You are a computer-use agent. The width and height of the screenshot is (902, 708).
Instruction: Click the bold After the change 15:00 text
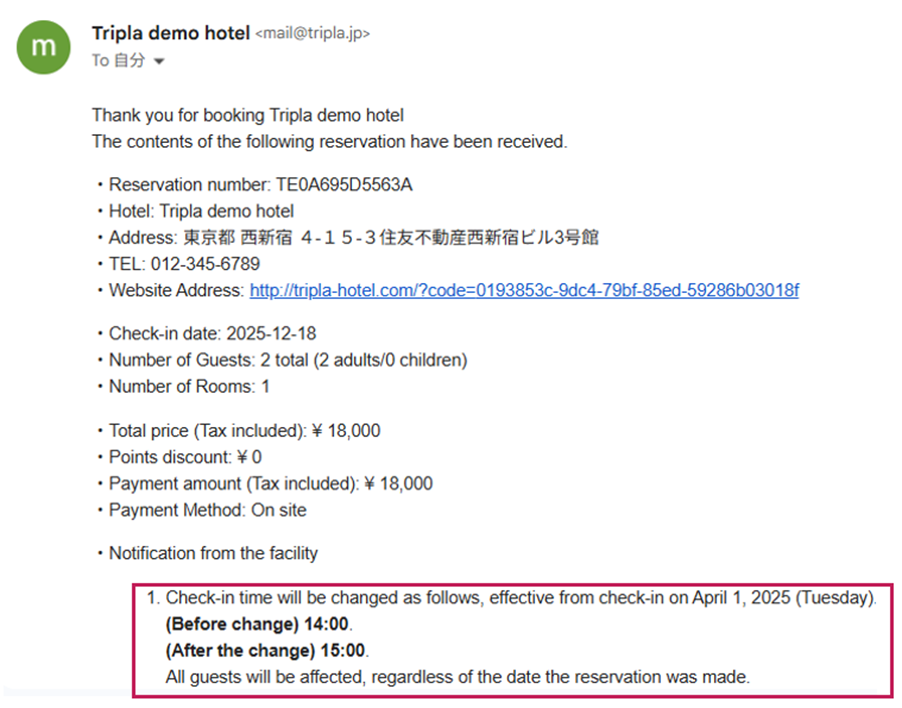click(267, 650)
